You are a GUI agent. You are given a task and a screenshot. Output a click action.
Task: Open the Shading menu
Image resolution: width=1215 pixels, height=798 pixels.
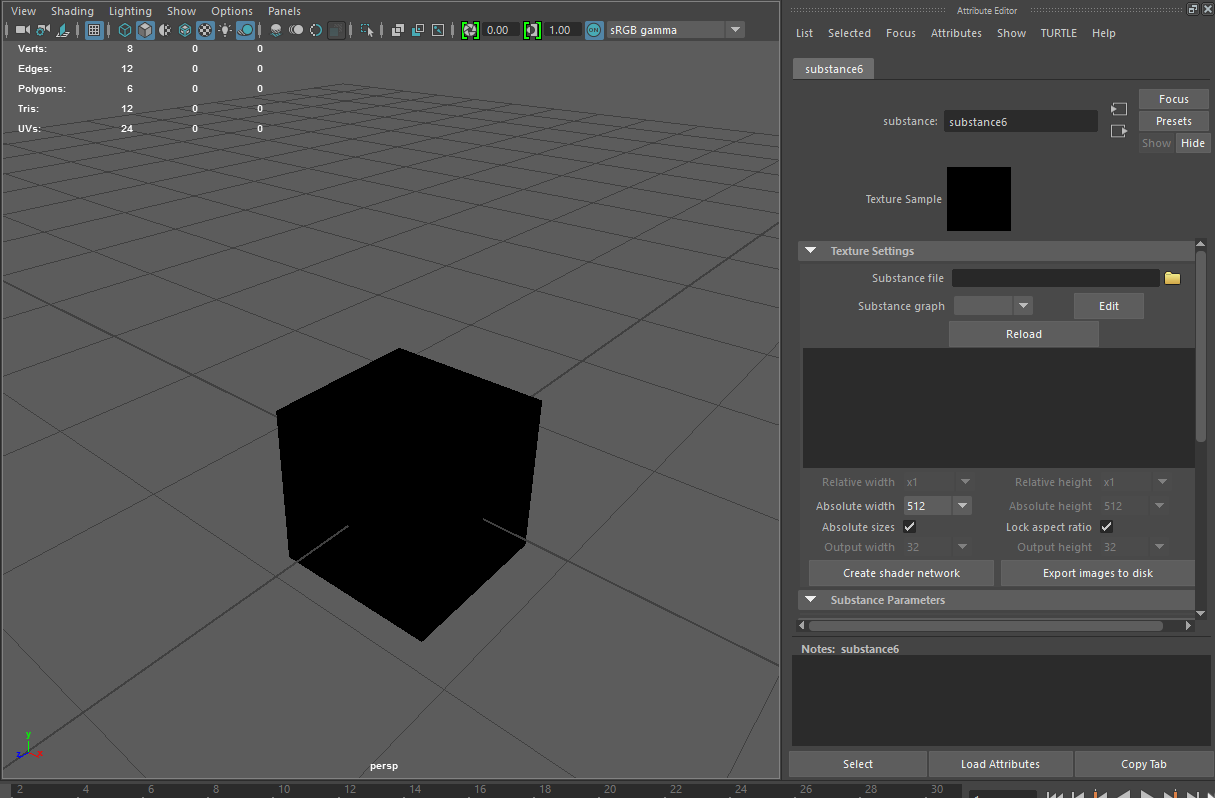click(72, 10)
